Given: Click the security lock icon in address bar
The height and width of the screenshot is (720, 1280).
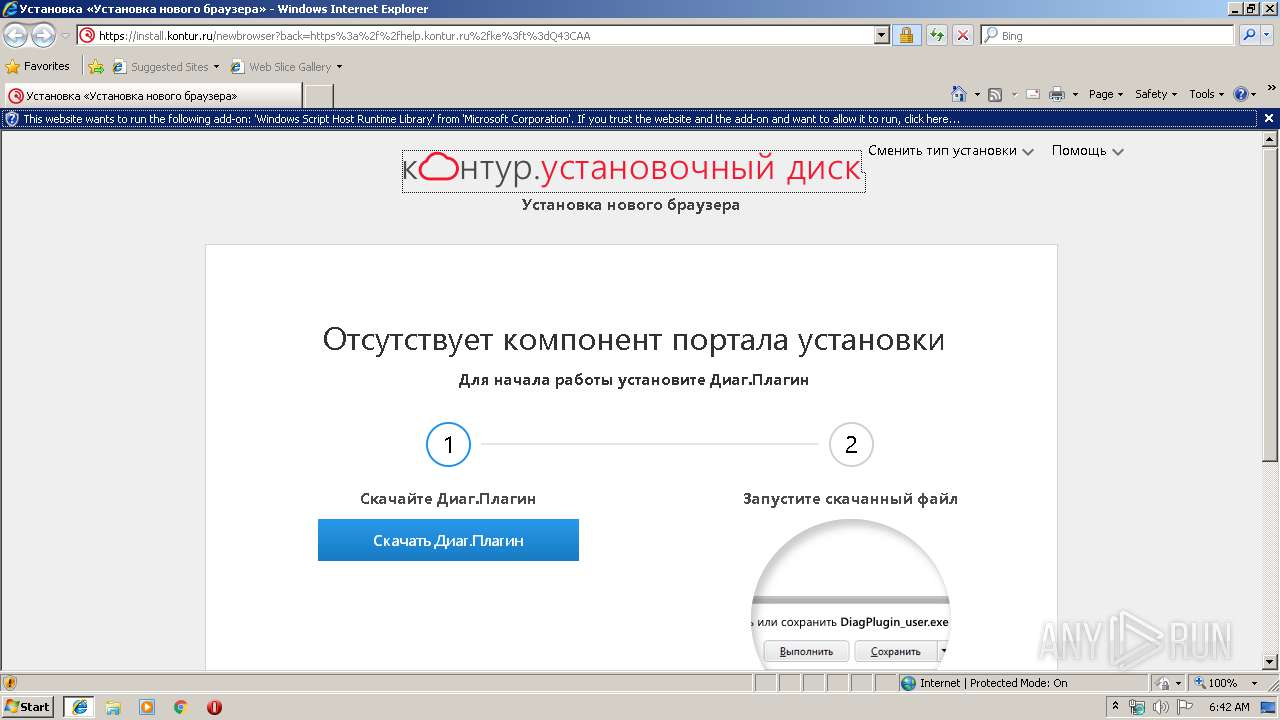Looking at the screenshot, I should pos(906,35).
